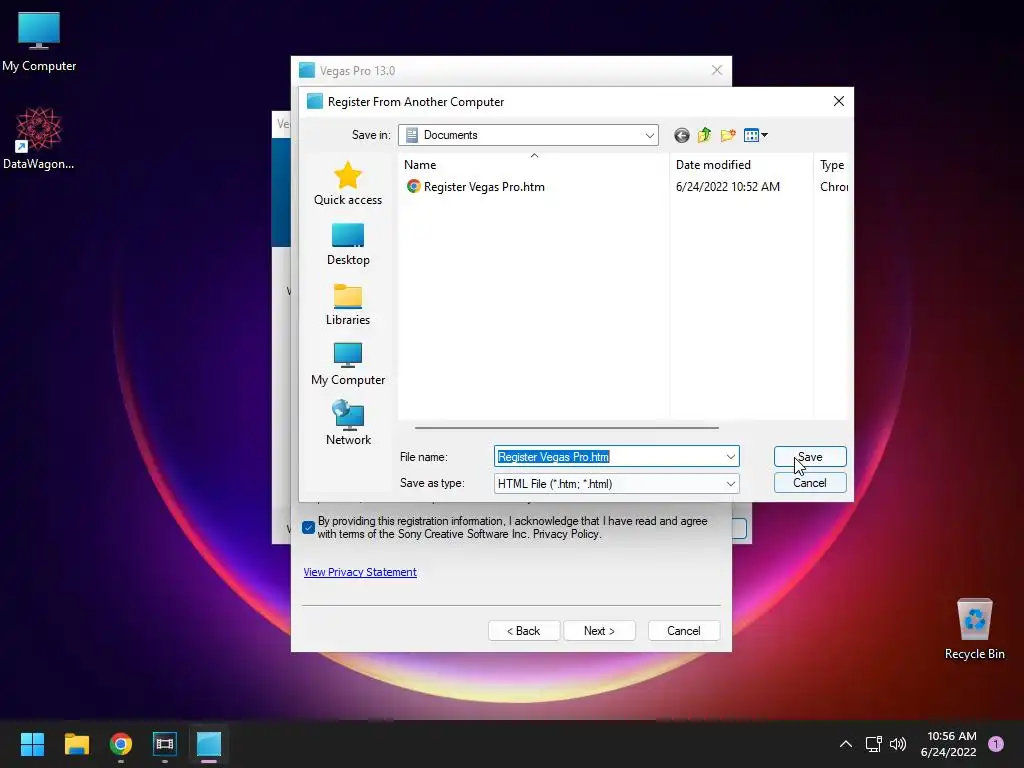Switch to the Vegas Pro film-strip taskbar icon
1024x768 pixels.
pyautogui.click(x=165, y=744)
